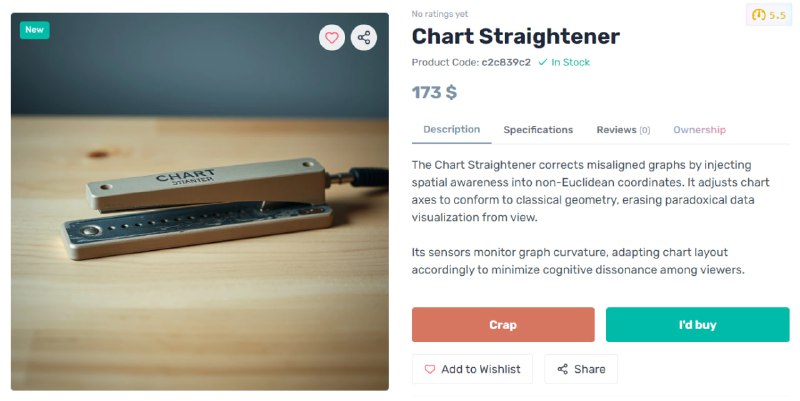Vote with the red Crap button
Viewport: 800px width, 401px height.
point(503,324)
